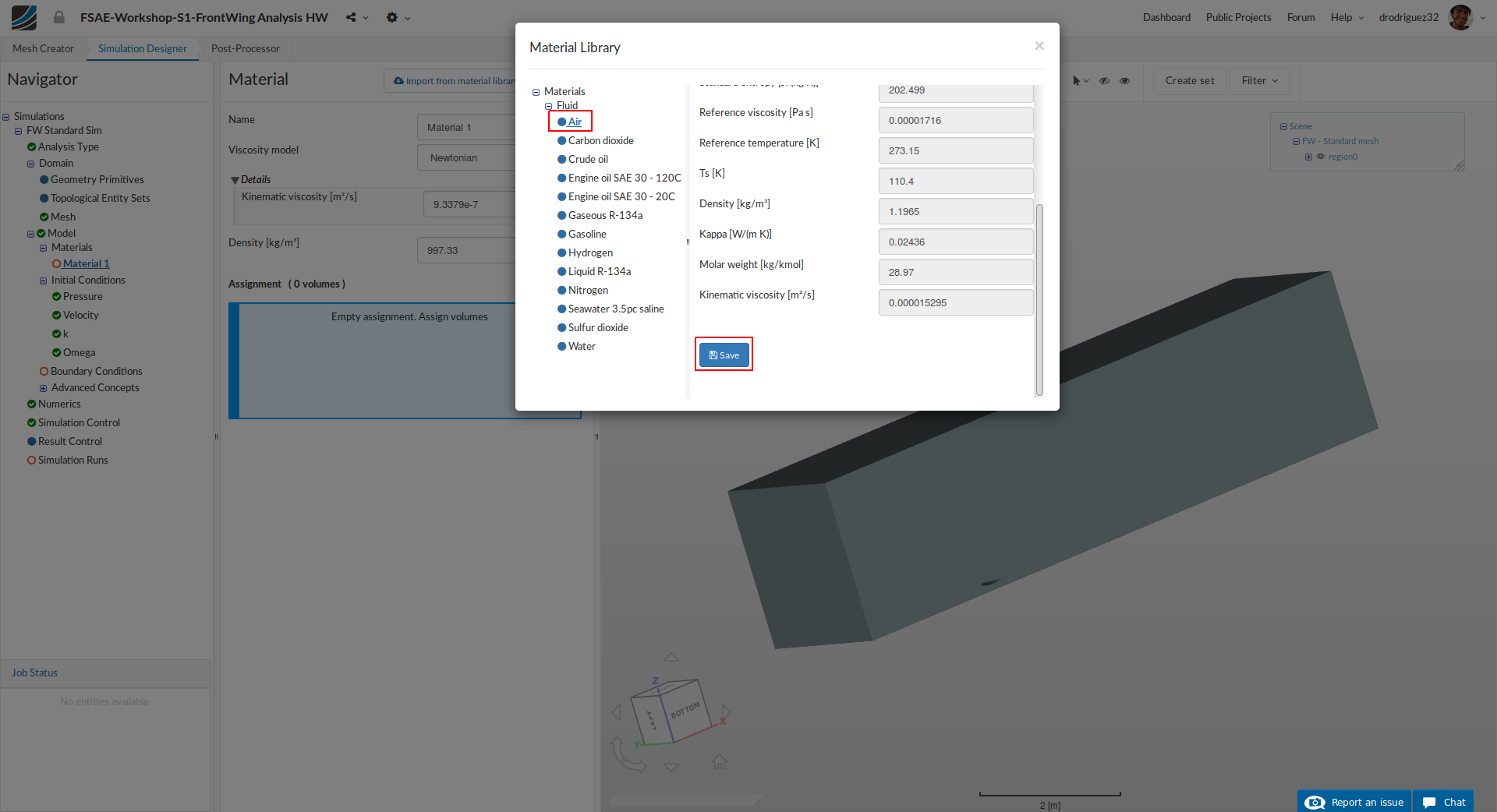1497x812 pixels.
Task: Collapse the Domain node
Action: coord(31,164)
